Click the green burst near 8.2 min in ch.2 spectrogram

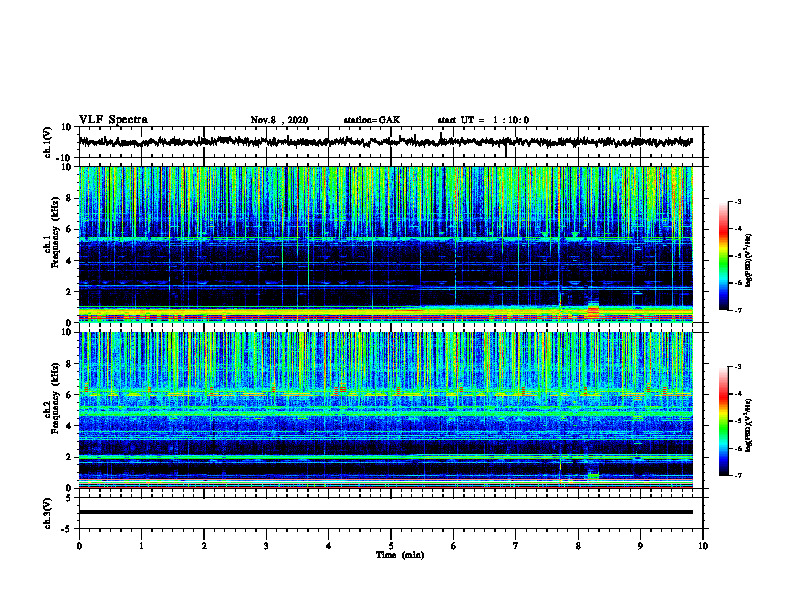coord(593,476)
